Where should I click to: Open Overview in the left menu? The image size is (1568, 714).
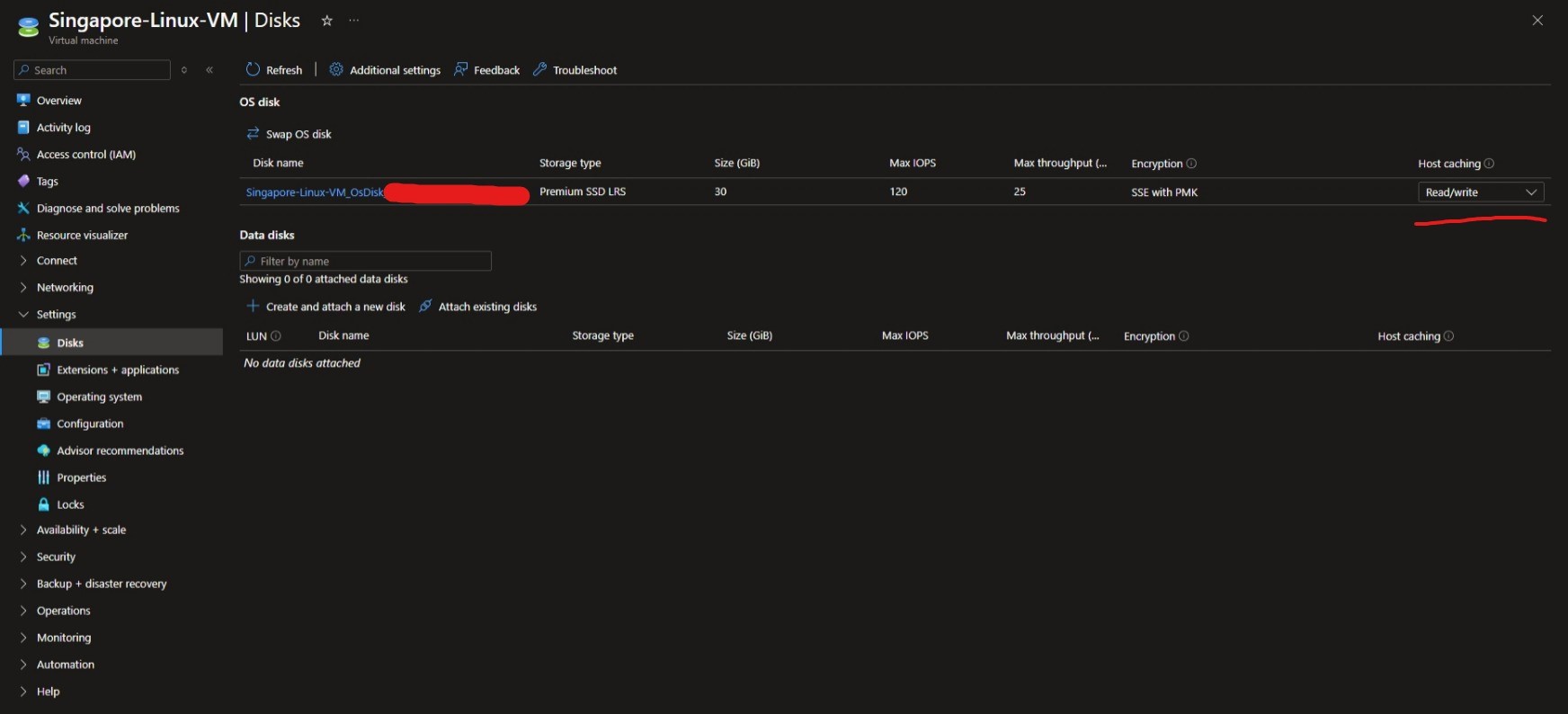(x=58, y=101)
